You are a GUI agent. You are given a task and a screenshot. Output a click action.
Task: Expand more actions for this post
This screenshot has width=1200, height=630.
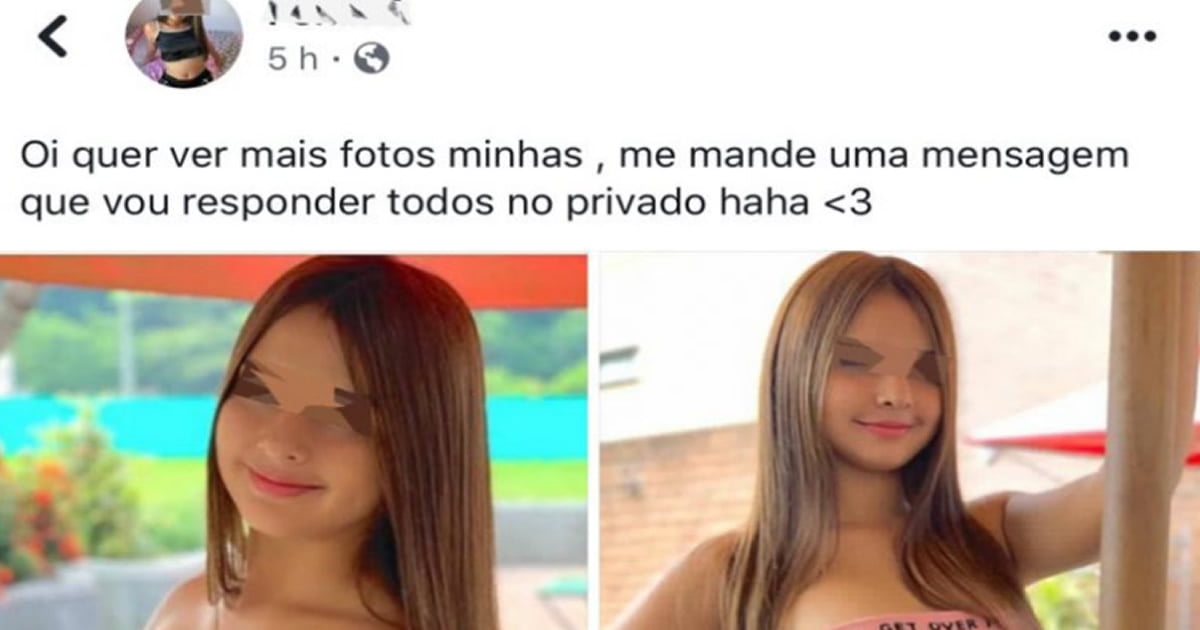coord(1133,36)
